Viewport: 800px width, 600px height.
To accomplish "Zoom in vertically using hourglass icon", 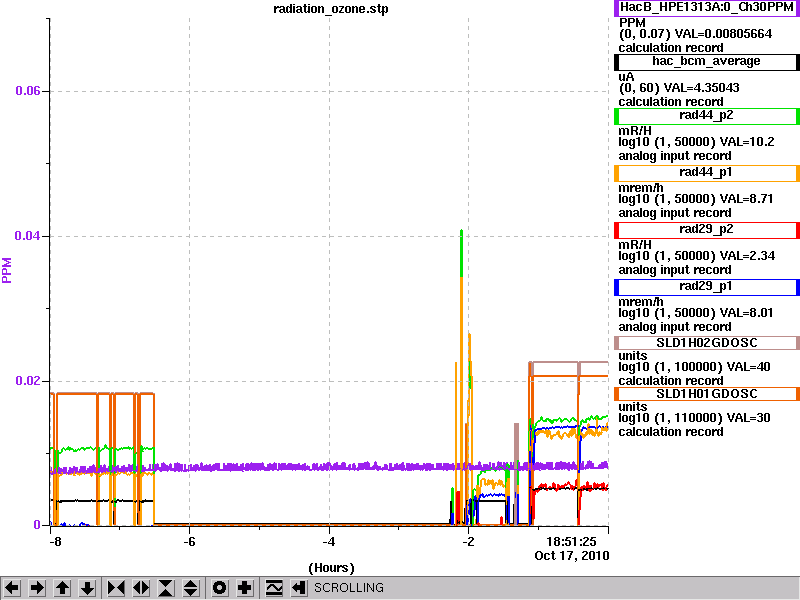I will click(166, 588).
